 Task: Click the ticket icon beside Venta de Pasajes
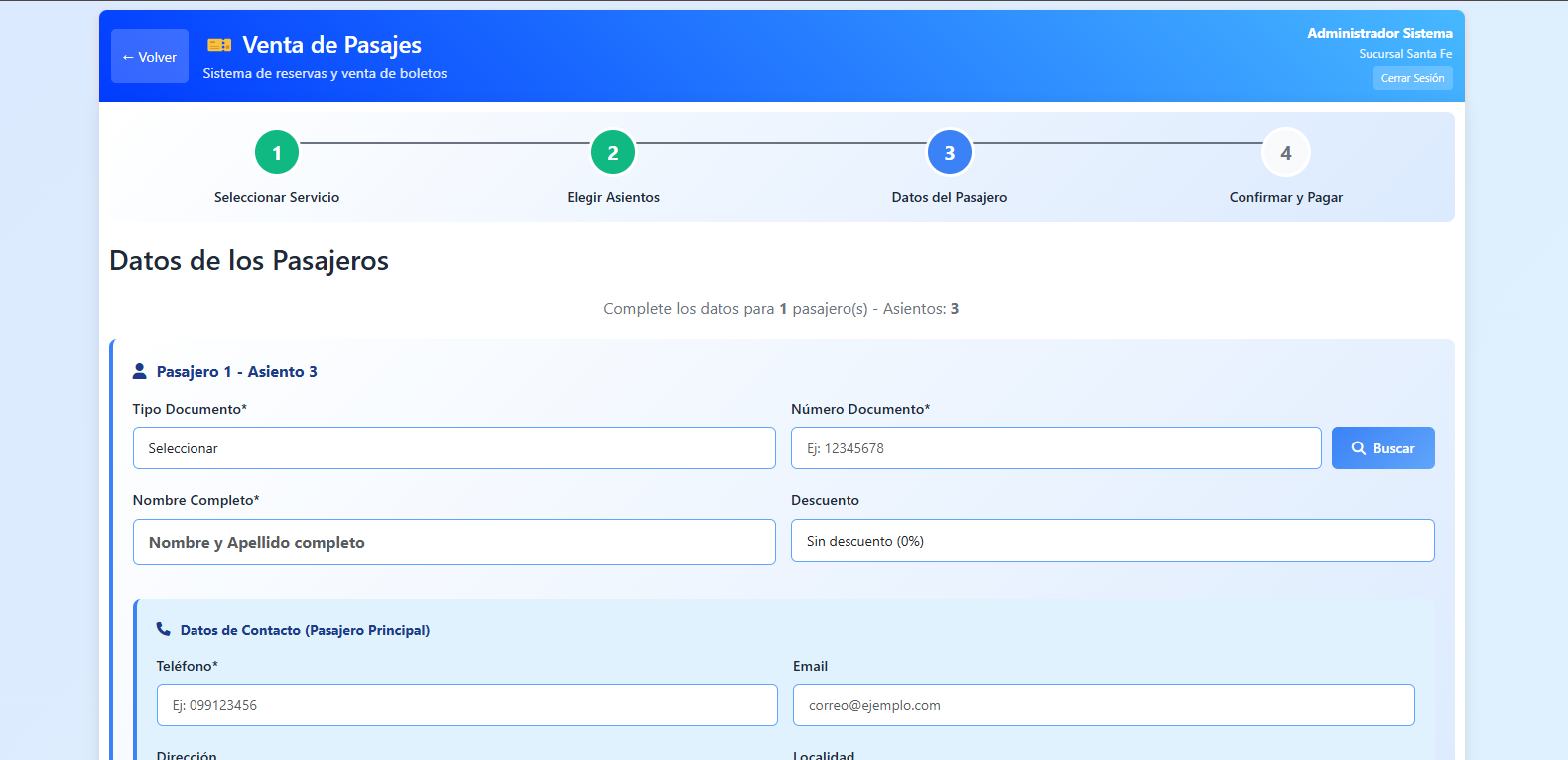coord(219,45)
